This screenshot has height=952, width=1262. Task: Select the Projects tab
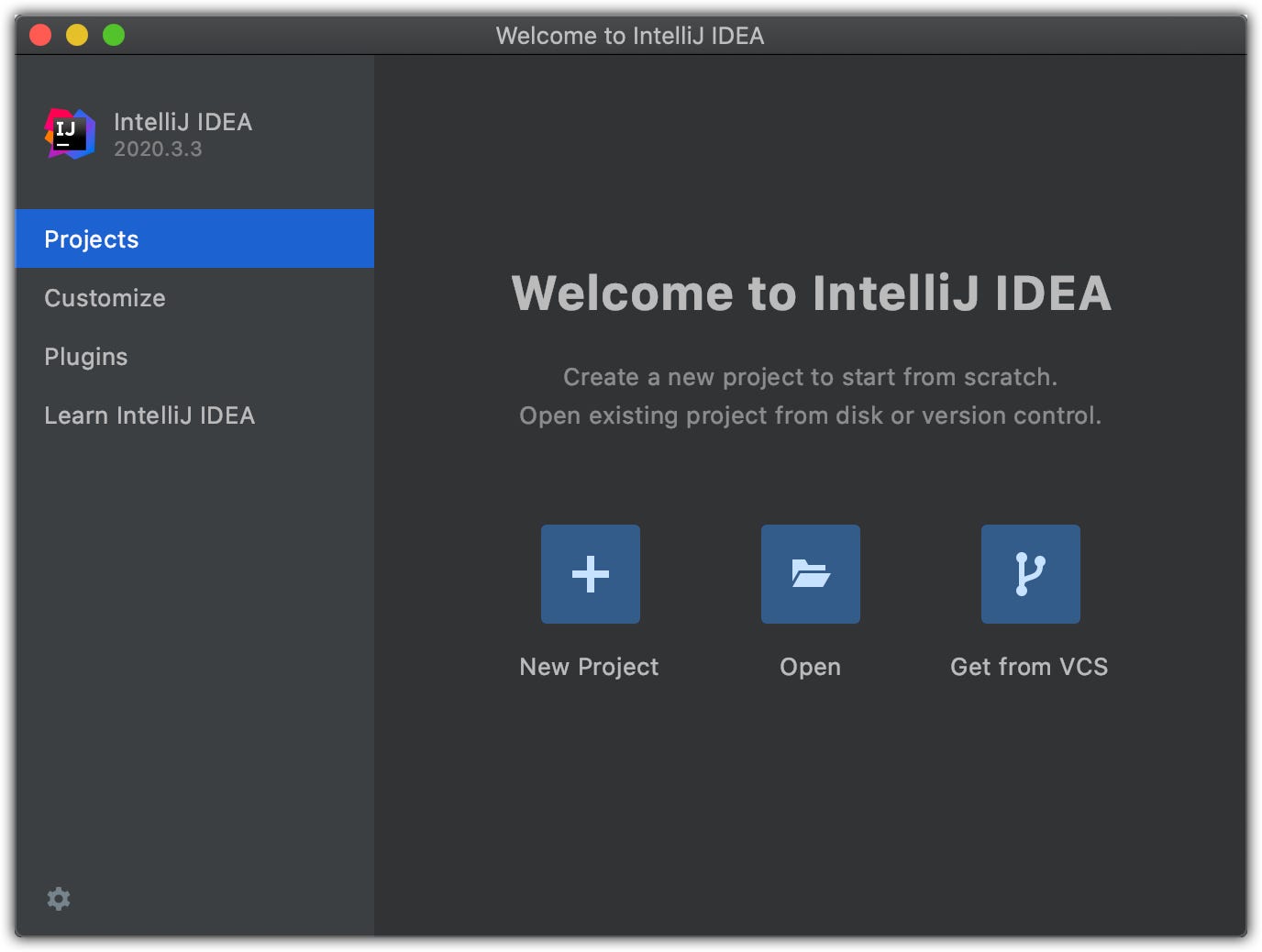click(194, 238)
